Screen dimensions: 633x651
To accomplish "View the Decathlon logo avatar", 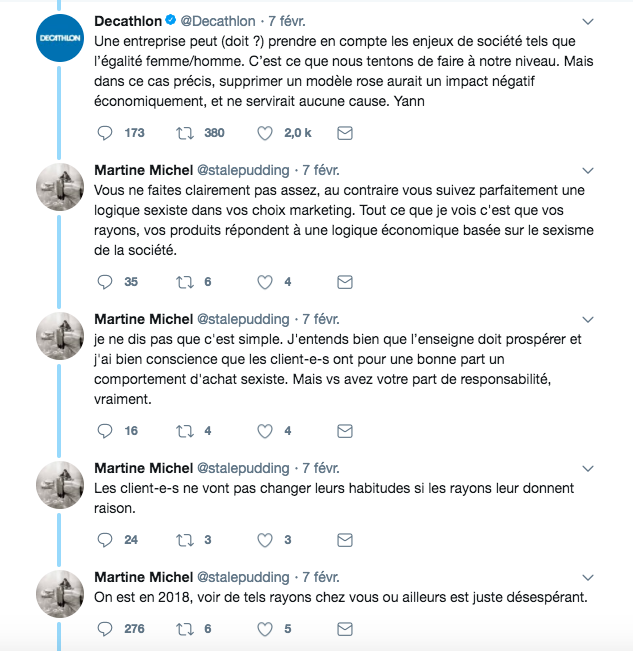I will pyautogui.click(x=60, y=38).
